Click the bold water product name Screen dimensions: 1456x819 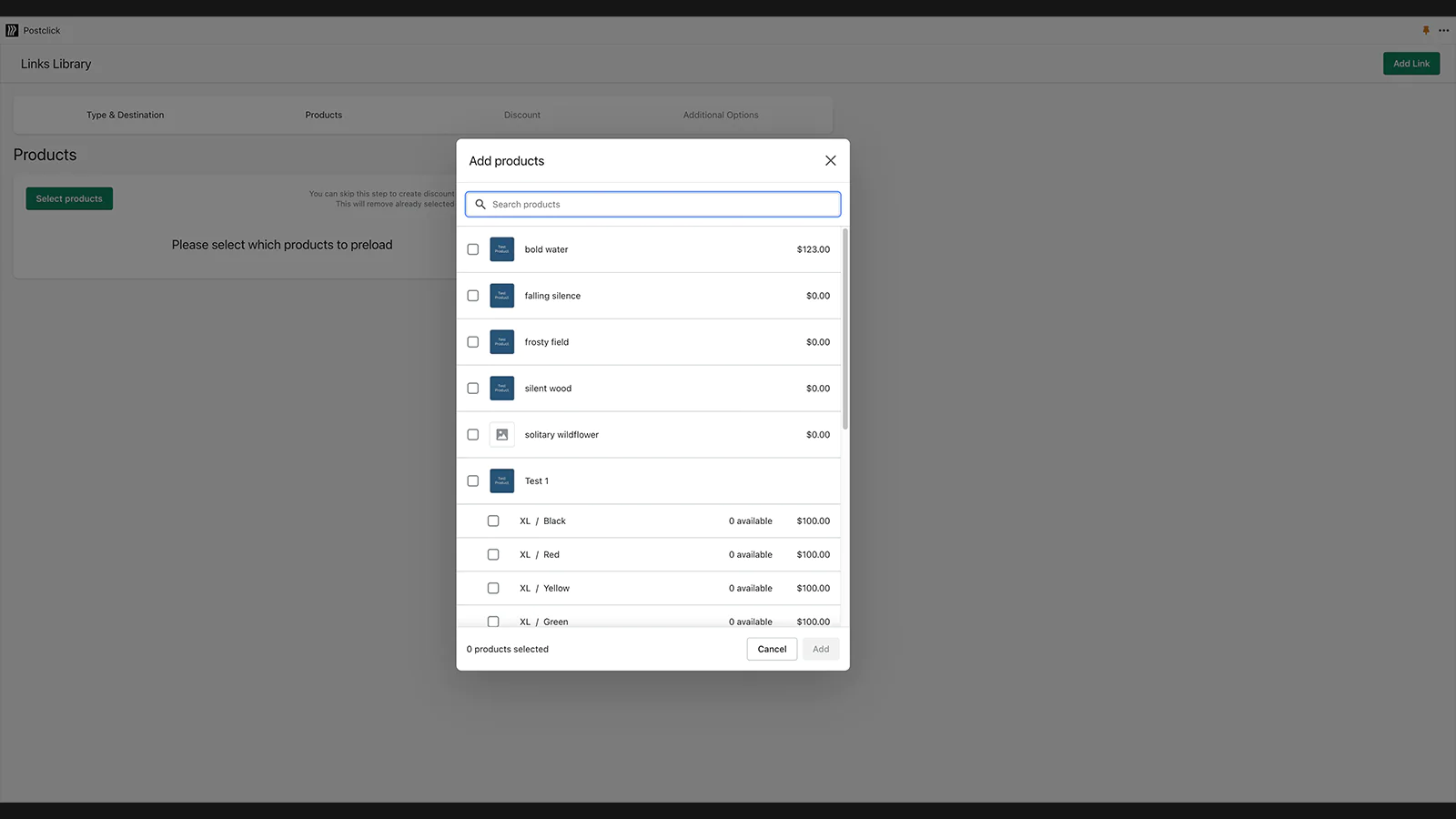(x=546, y=249)
